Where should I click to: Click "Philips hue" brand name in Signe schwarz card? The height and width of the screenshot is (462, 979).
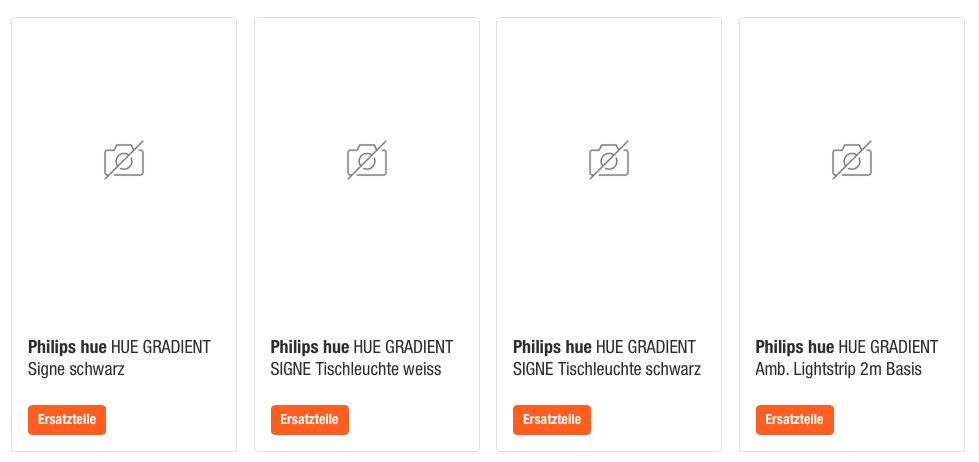coord(67,348)
